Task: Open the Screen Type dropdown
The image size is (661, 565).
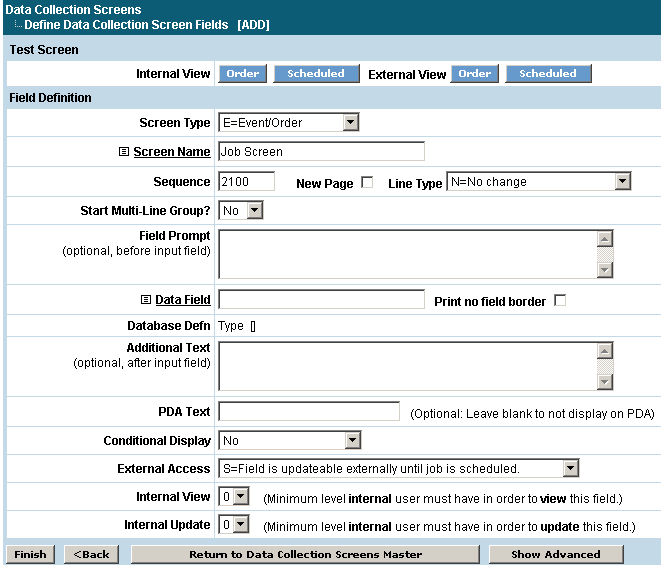Action: pos(289,123)
